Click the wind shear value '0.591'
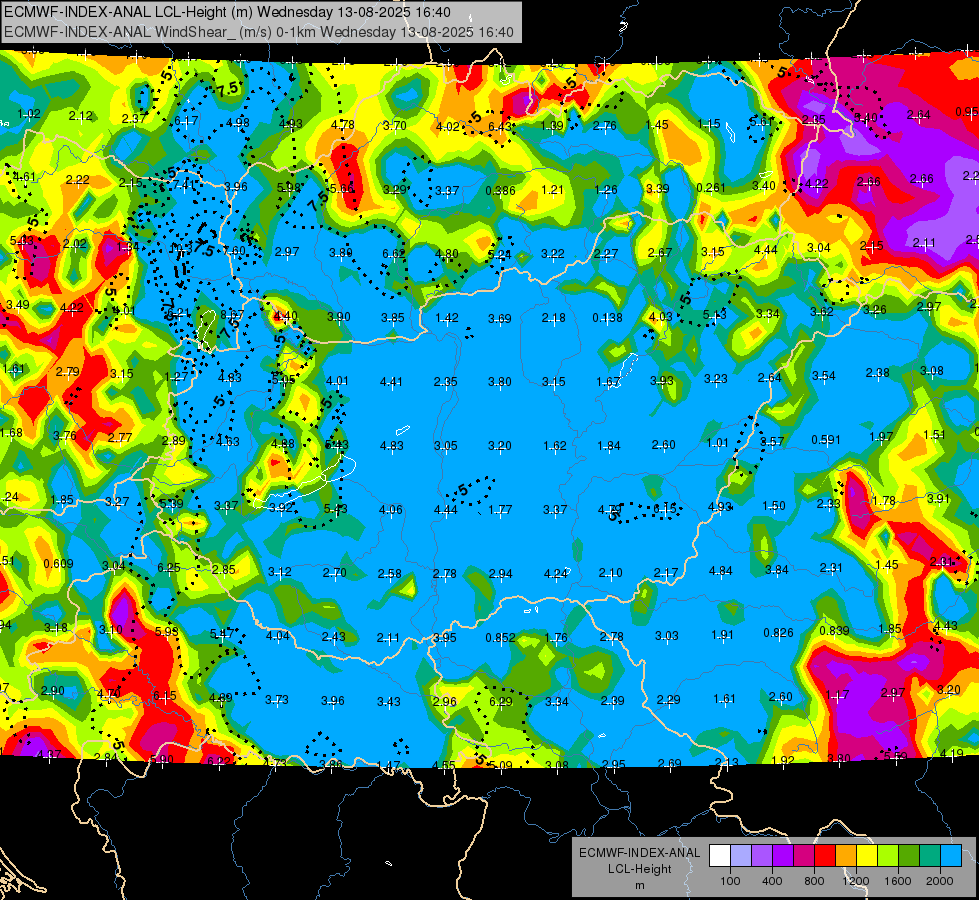 pyautogui.click(x=826, y=440)
